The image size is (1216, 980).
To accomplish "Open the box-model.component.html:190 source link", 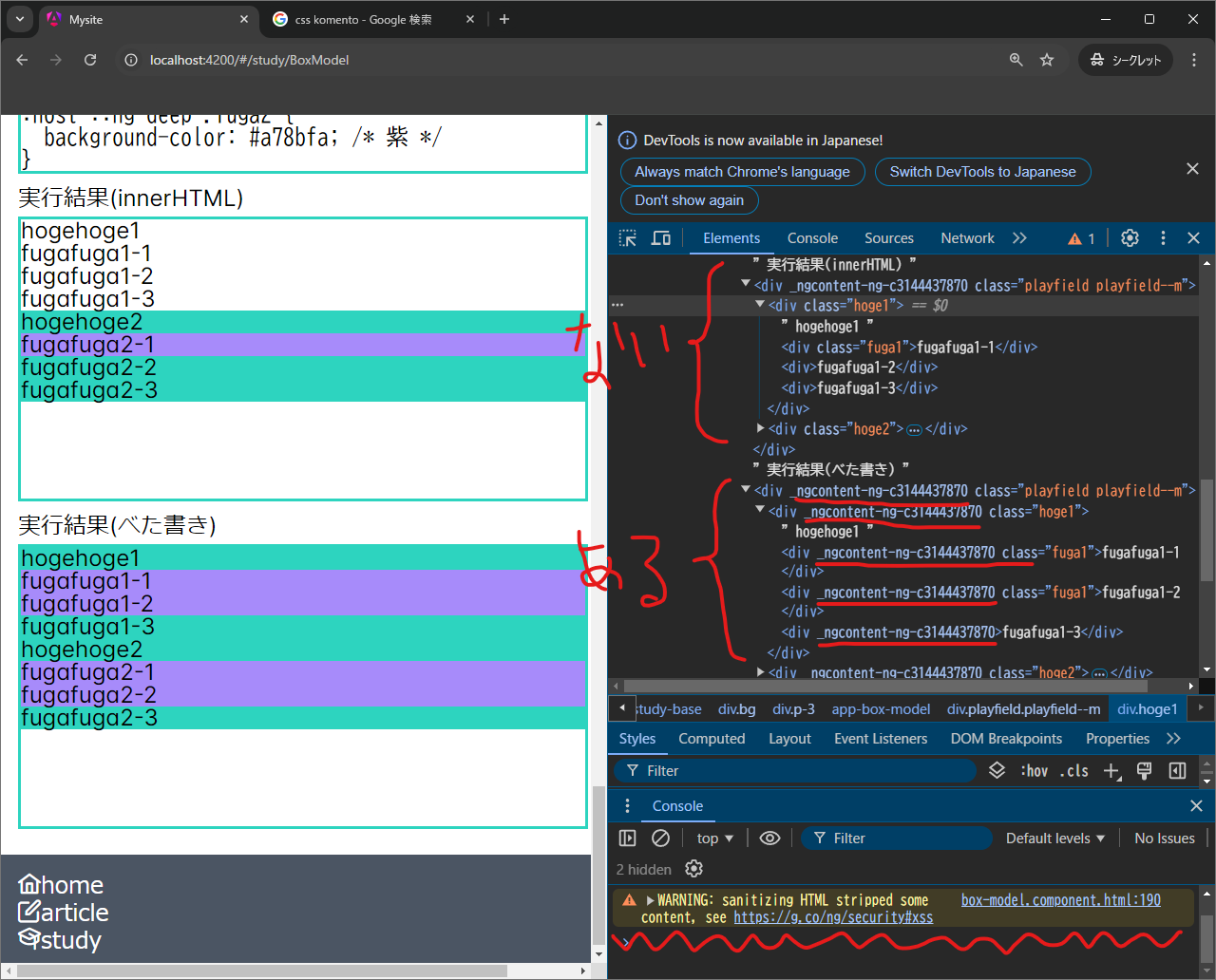I will coord(1060,900).
